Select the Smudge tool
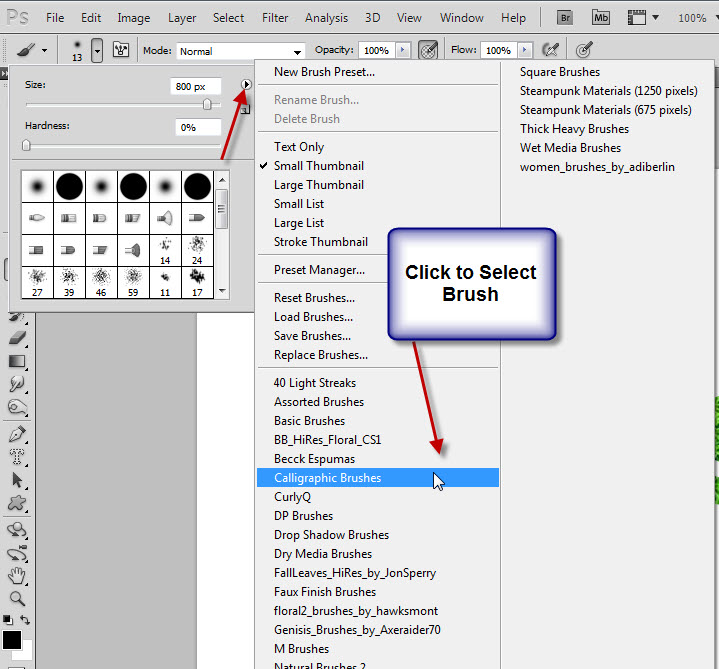 17,384
